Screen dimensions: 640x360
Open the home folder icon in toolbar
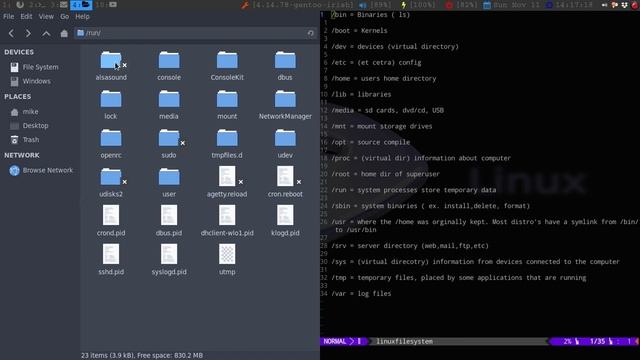tap(64, 33)
